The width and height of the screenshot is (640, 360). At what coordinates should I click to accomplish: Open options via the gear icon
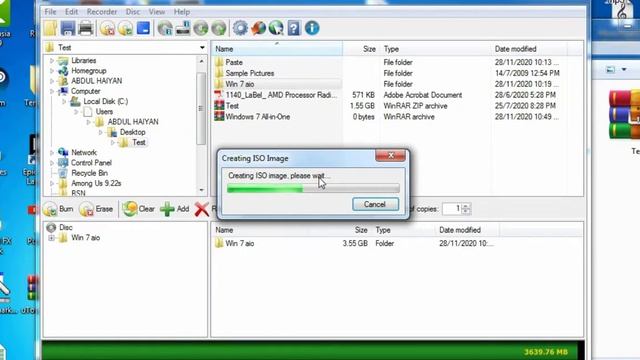[x=240, y=28]
